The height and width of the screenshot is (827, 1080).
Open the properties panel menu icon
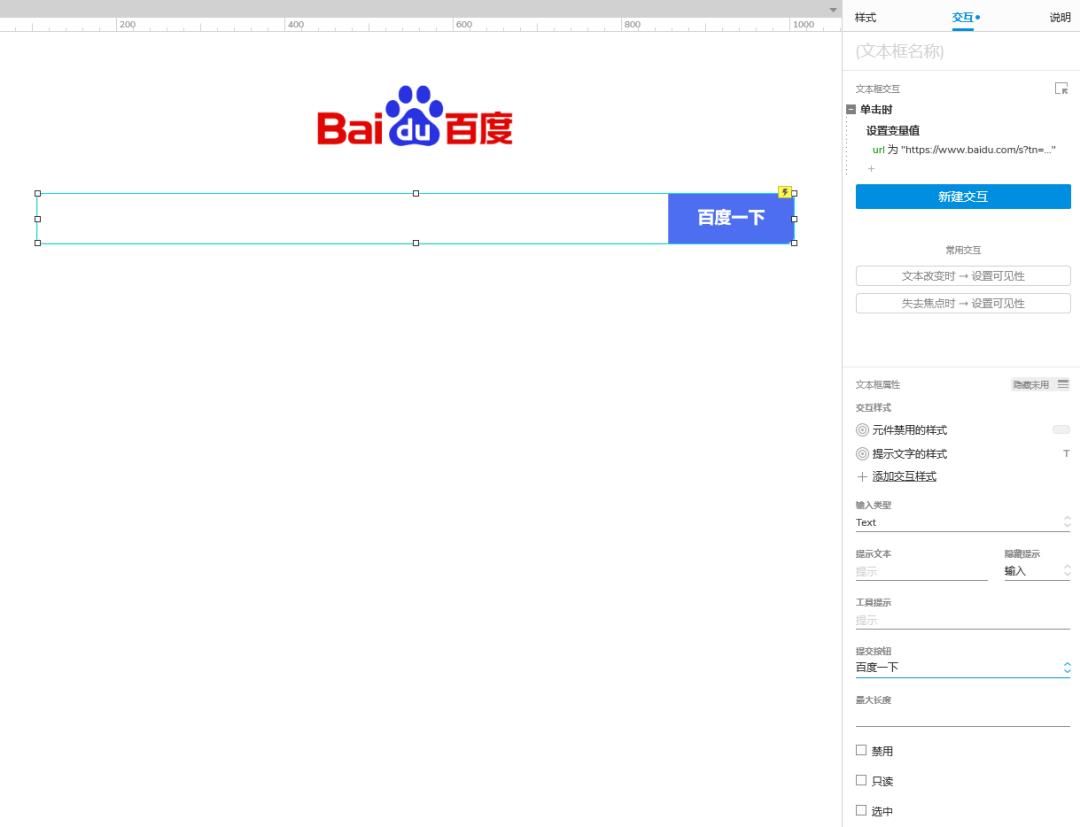pos(1063,384)
